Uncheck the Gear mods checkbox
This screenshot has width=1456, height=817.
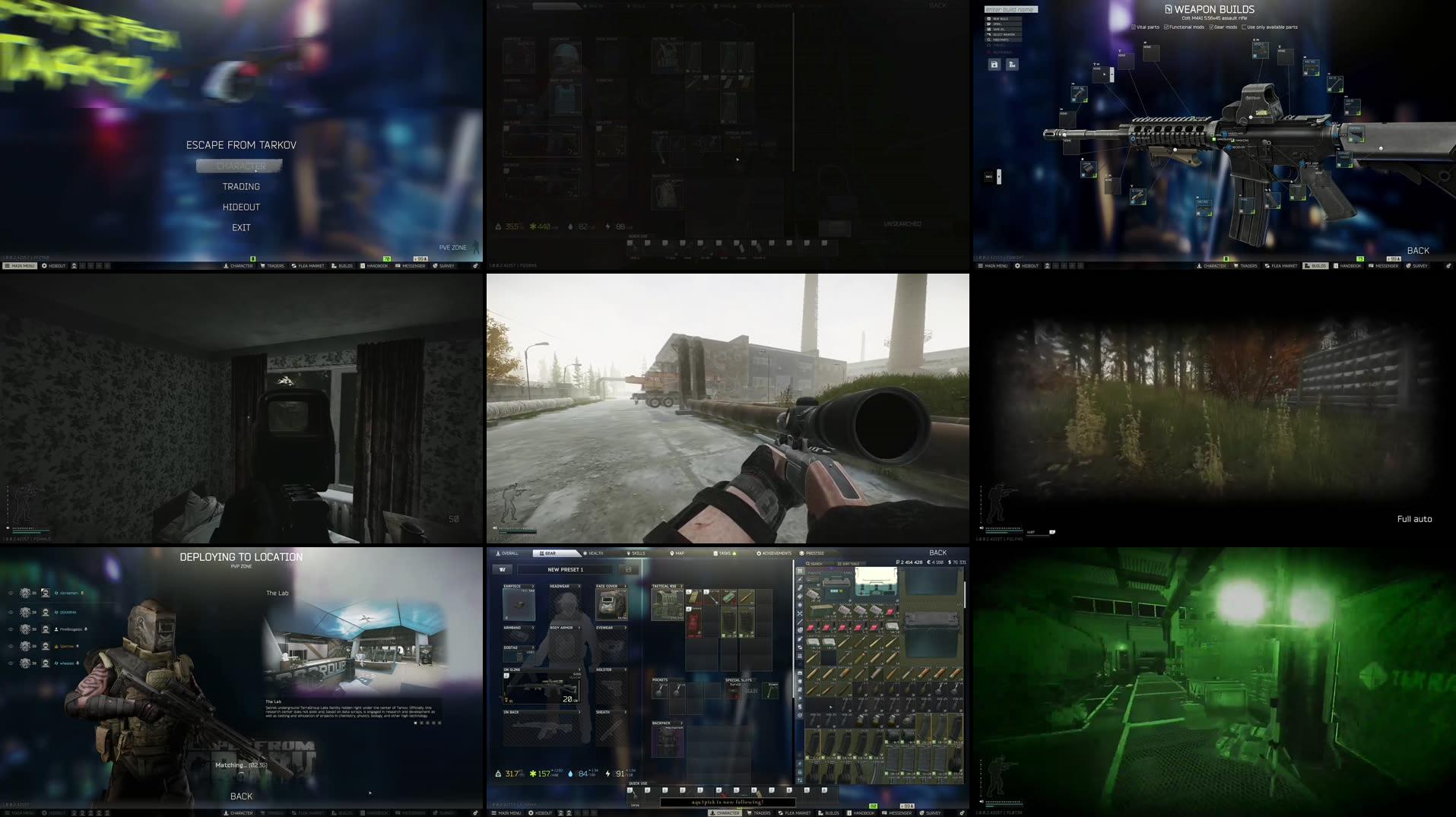pyautogui.click(x=1211, y=27)
